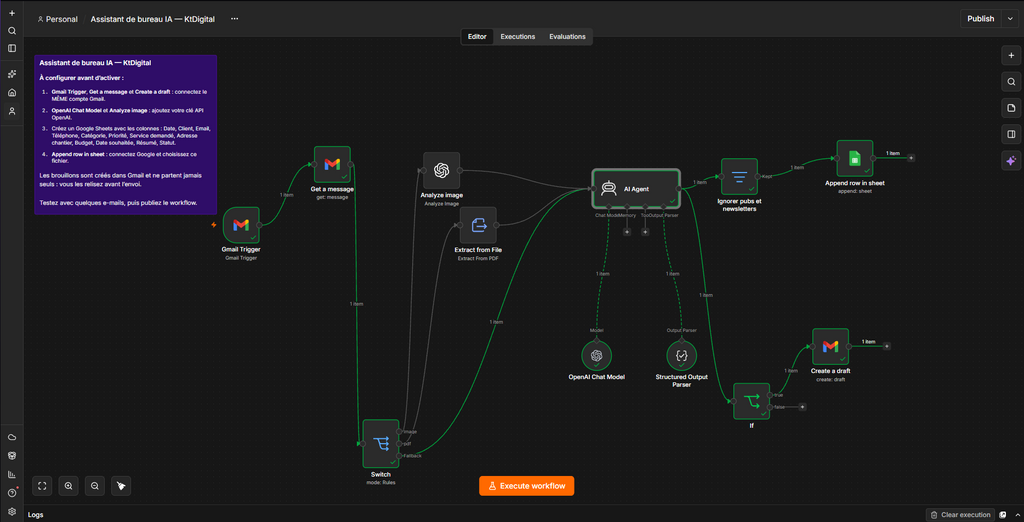The width and height of the screenshot is (1024, 522).
Task: Click the Execute workflow button
Action: point(526,486)
